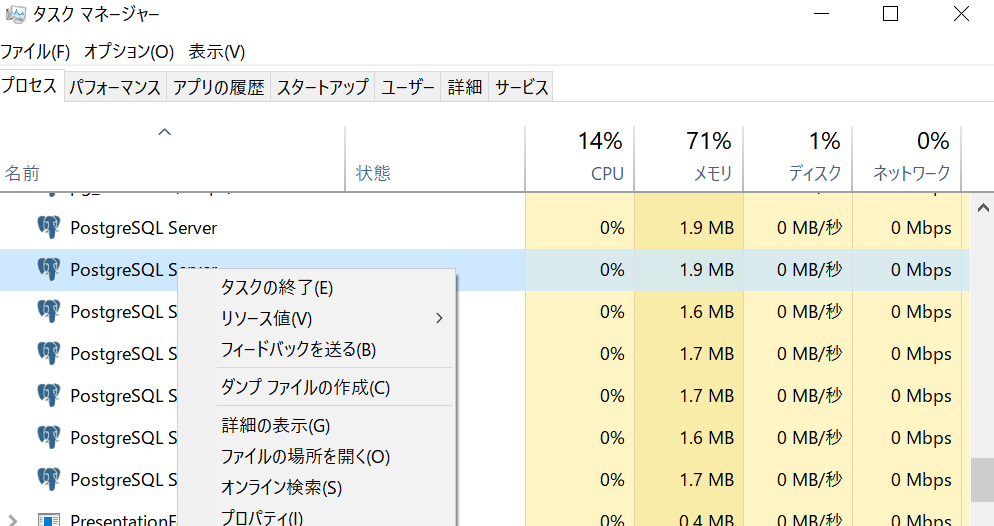994x526 pixels.
Task: Open the ファイル(F) menu
Action: click(35, 51)
